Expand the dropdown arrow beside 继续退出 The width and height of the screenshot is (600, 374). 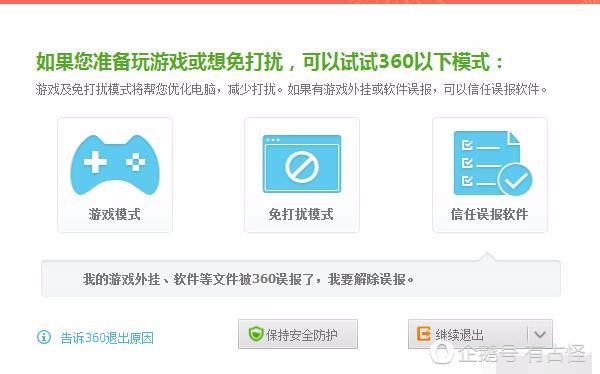click(x=540, y=335)
